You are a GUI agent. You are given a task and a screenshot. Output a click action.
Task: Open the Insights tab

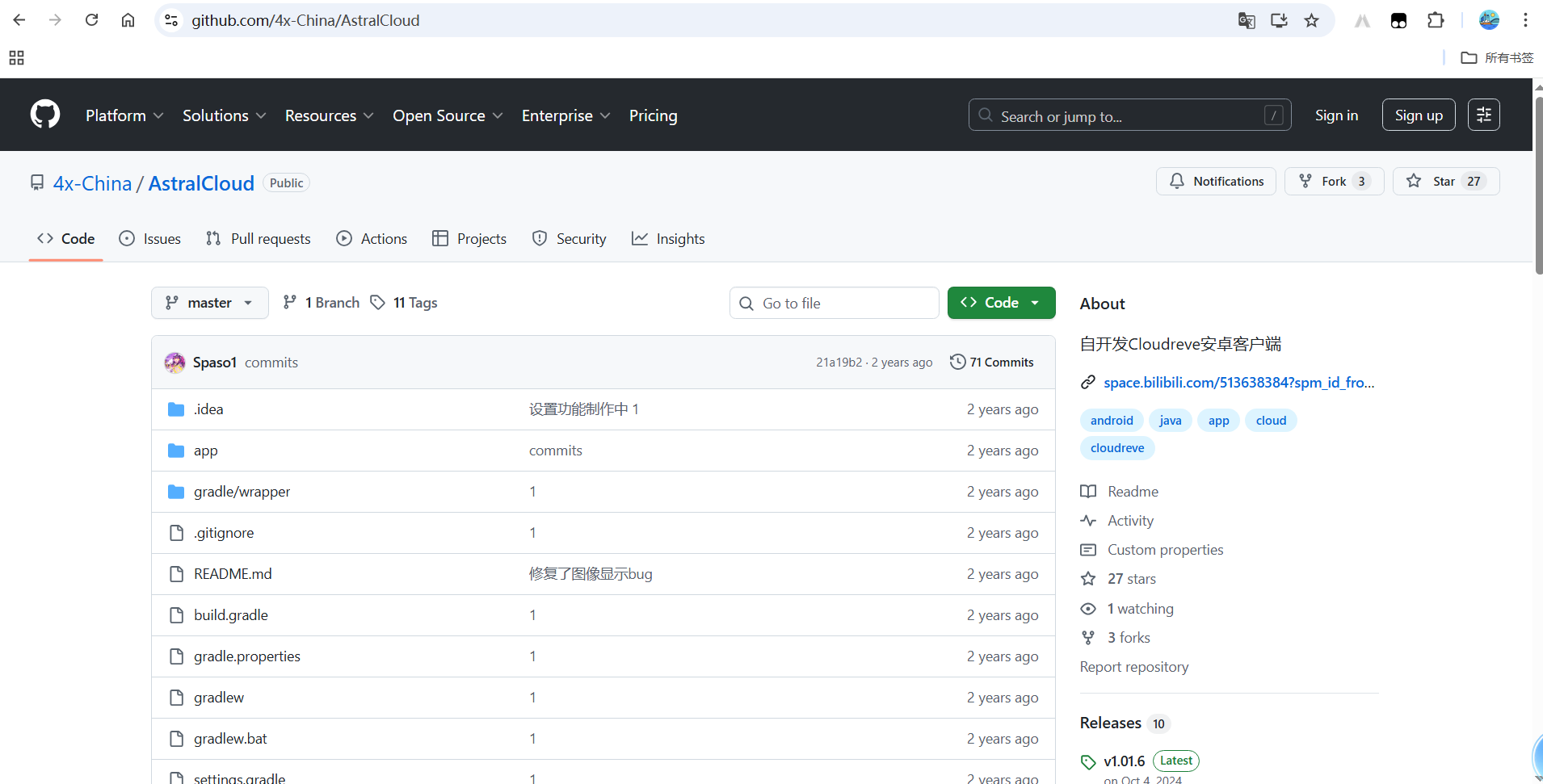tap(668, 238)
